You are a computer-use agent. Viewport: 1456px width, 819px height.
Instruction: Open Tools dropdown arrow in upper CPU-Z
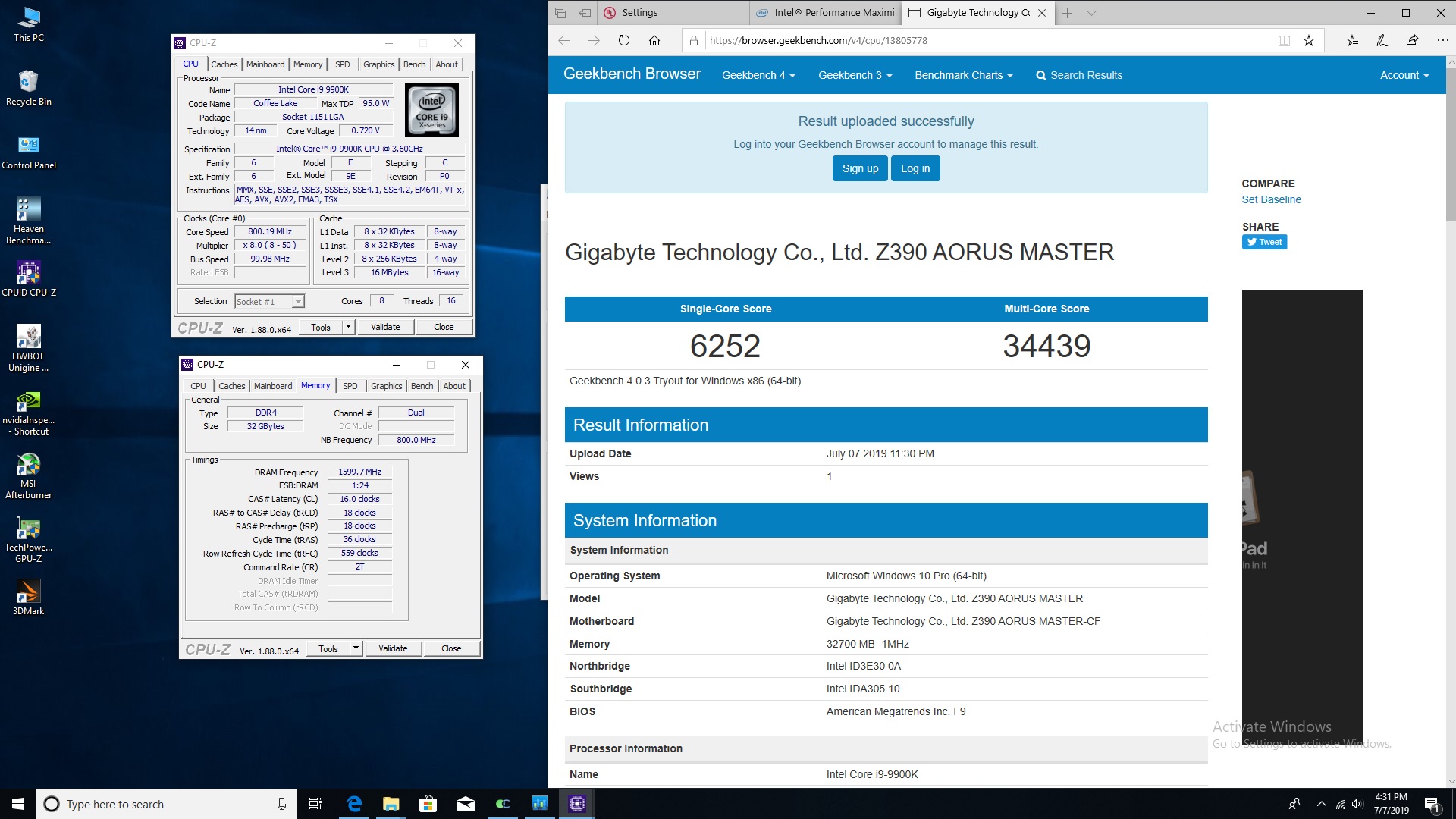tap(348, 327)
